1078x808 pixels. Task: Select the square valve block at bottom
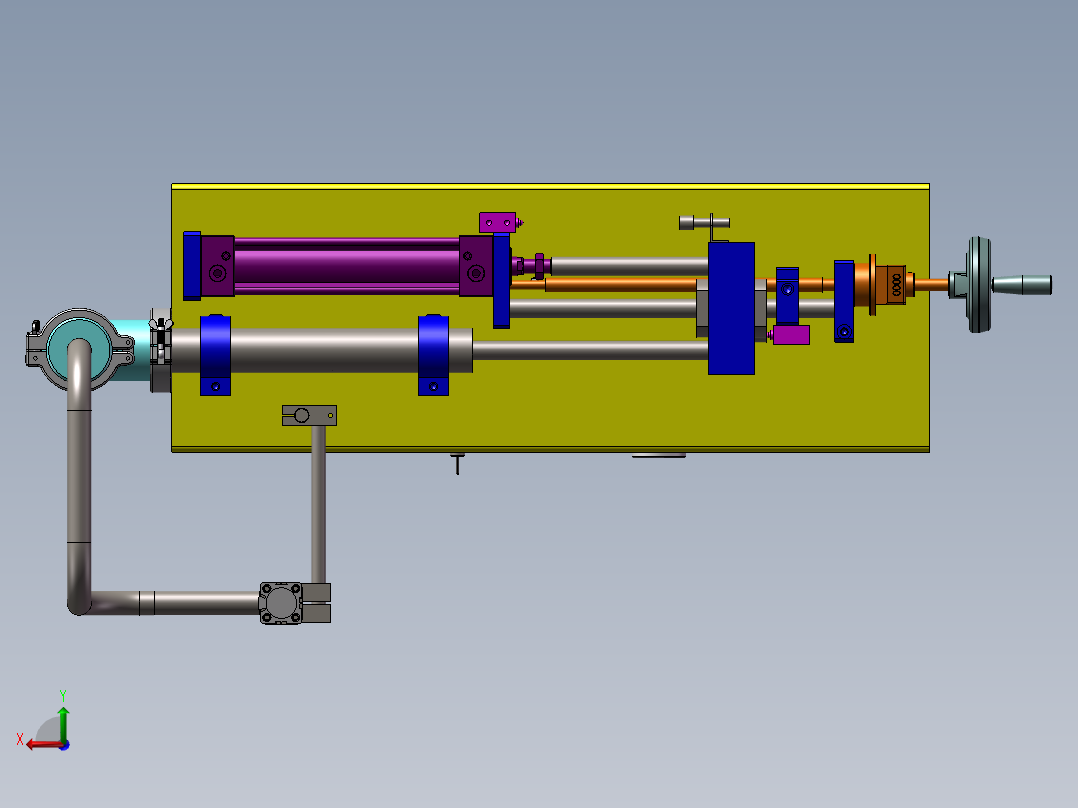(x=281, y=603)
